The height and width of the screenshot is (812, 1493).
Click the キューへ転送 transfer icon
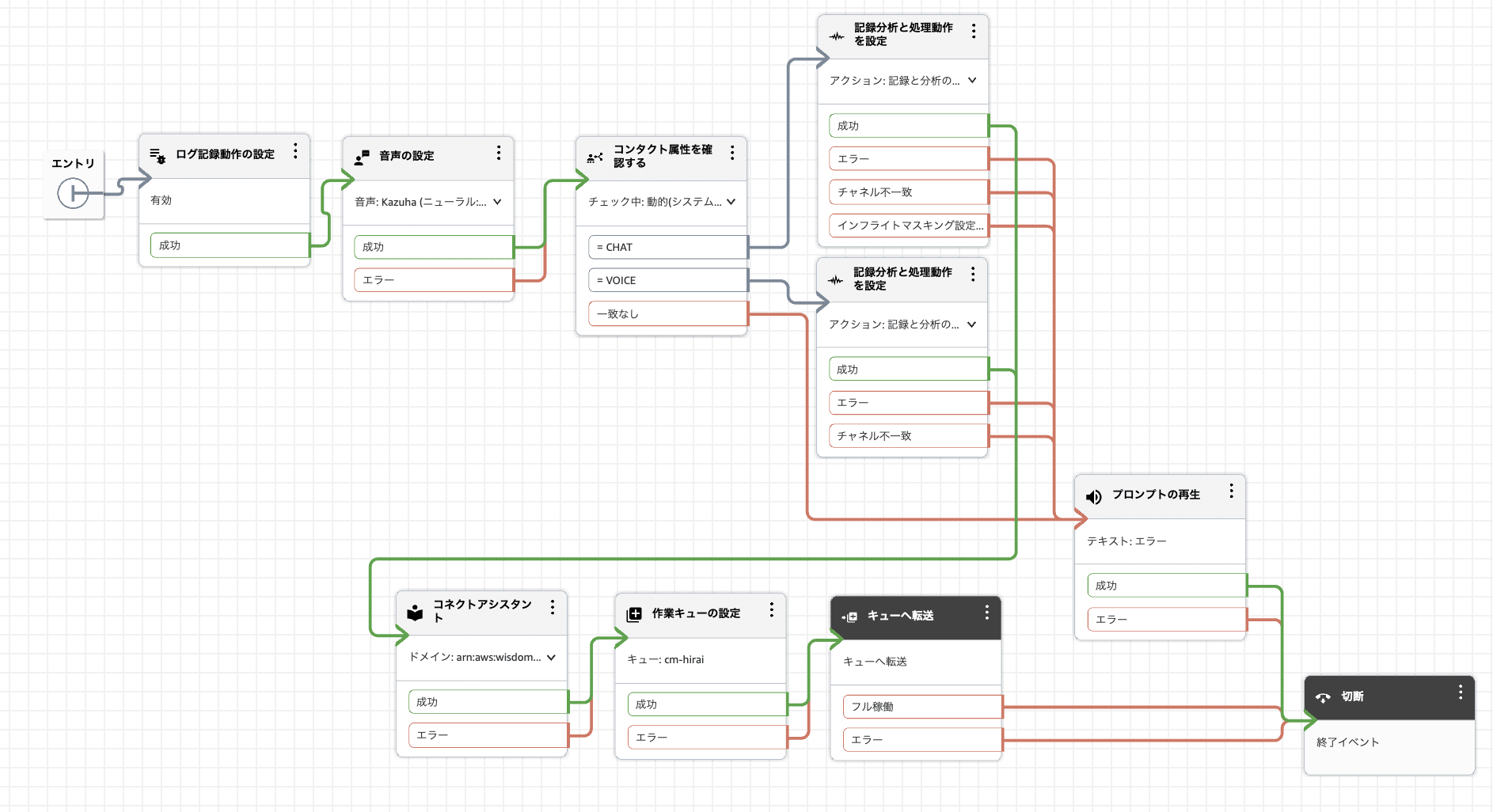pos(850,617)
